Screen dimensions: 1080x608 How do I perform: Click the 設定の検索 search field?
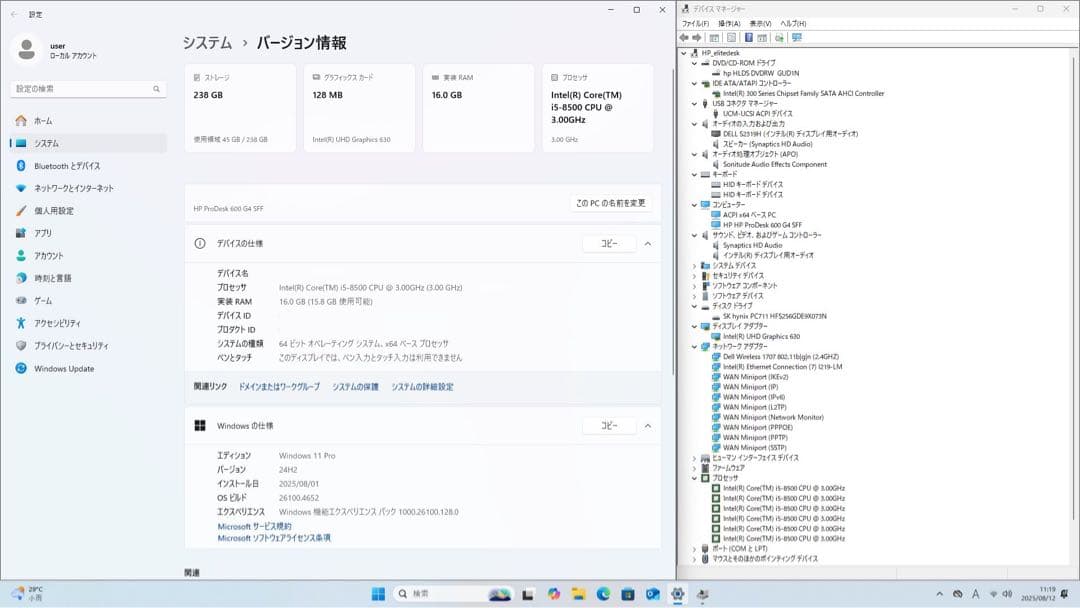[x=87, y=88]
